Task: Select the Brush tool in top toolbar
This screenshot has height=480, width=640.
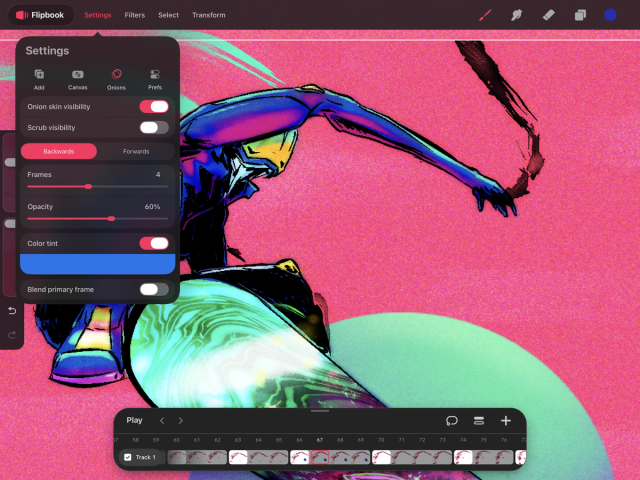Action: [485, 15]
